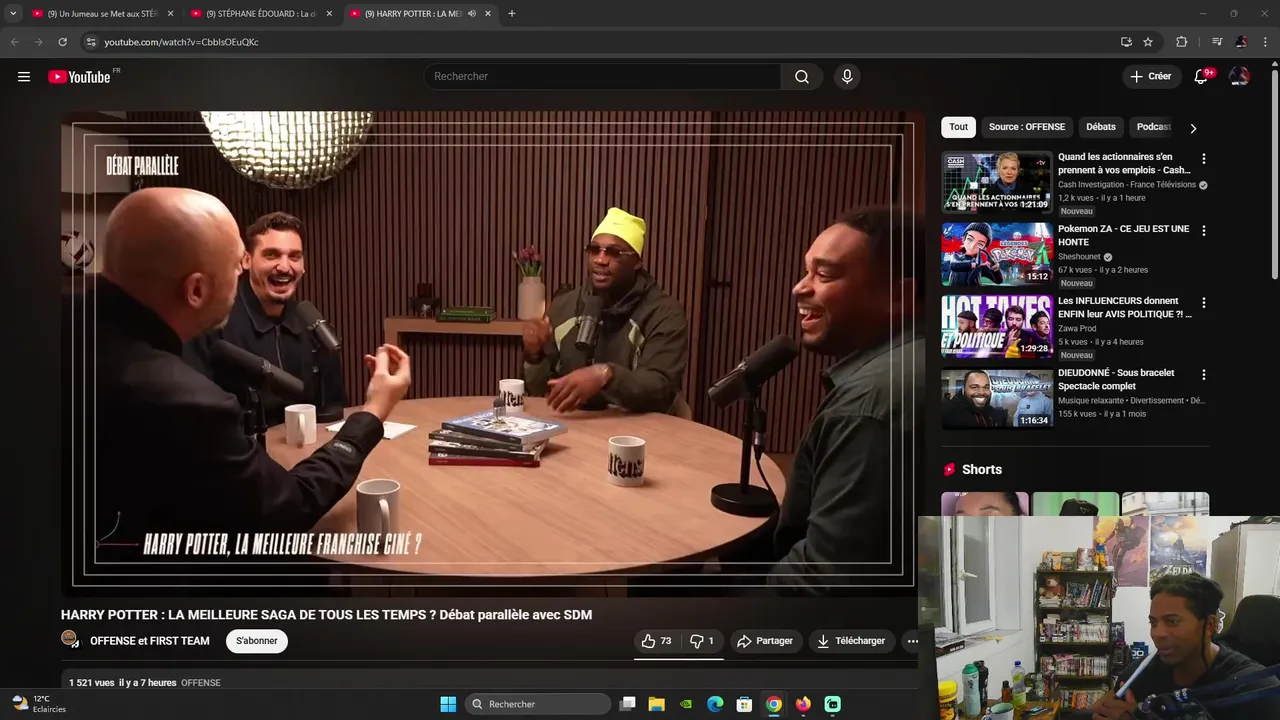
Task: Bookmark this page with the star
Action: pos(1148,42)
